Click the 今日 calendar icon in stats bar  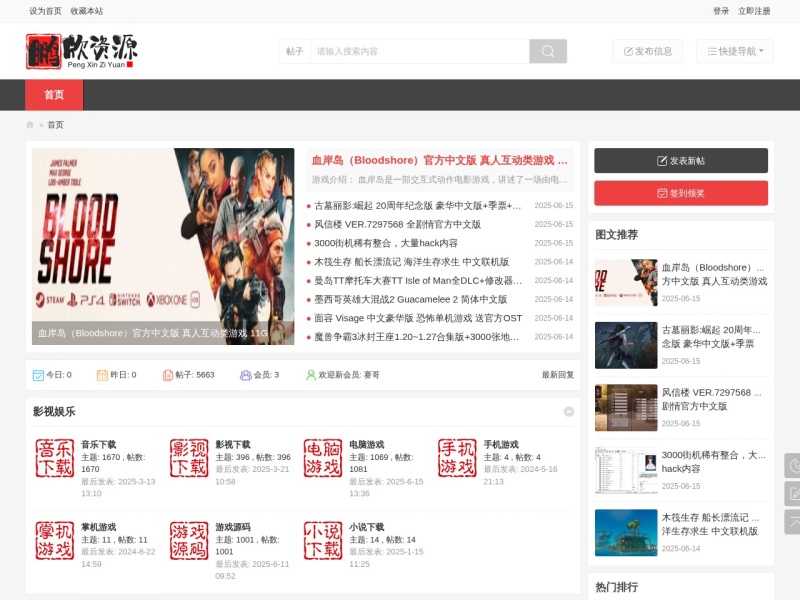click(x=38, y=376)
